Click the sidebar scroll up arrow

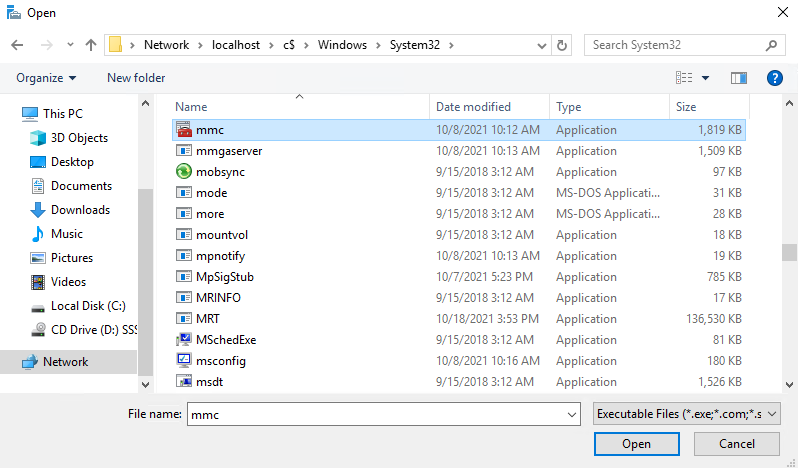click(146, 103)
